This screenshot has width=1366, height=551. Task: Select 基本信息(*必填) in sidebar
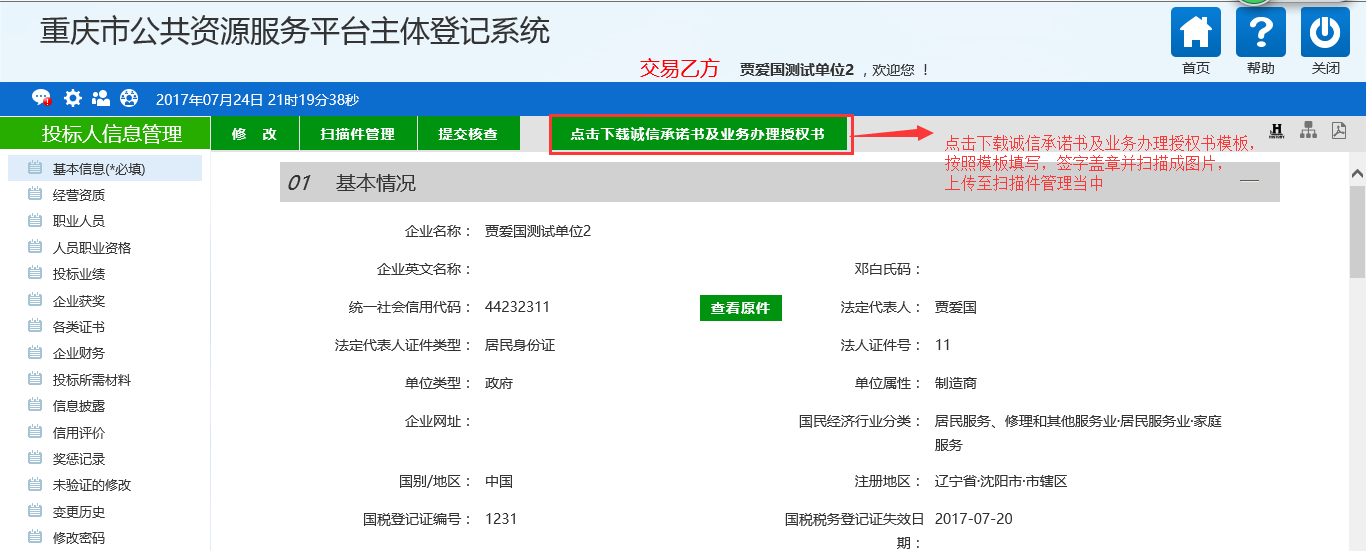[99, 168]
